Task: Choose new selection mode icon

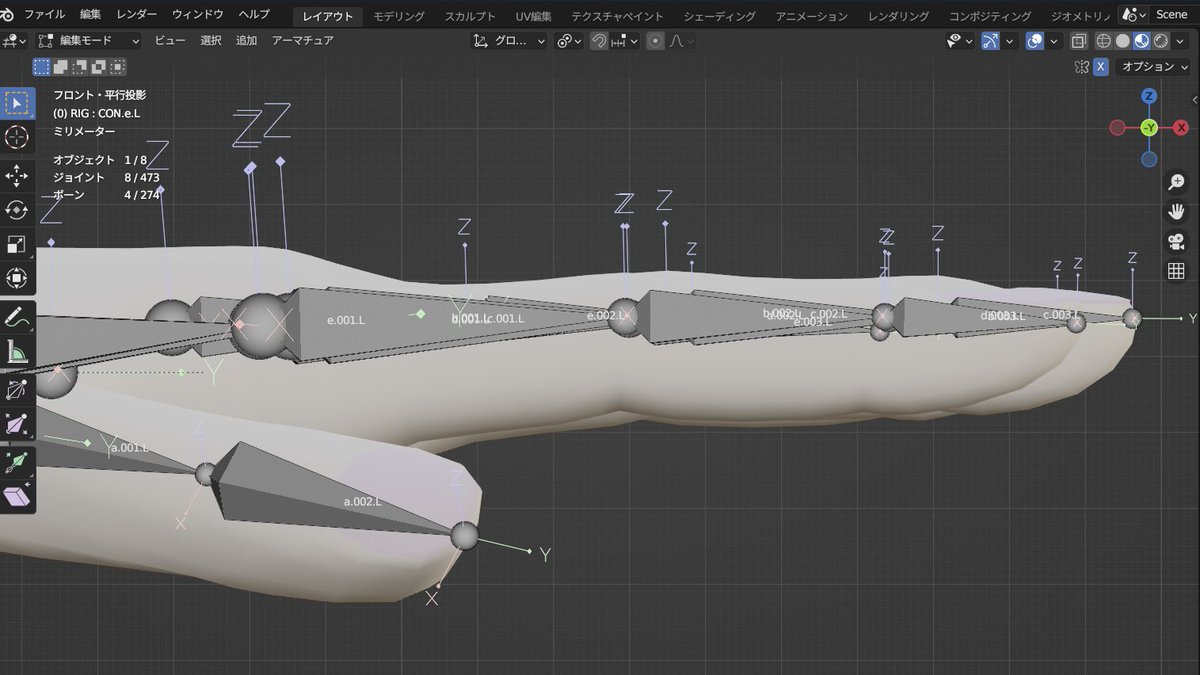Action: coord(42,67)
